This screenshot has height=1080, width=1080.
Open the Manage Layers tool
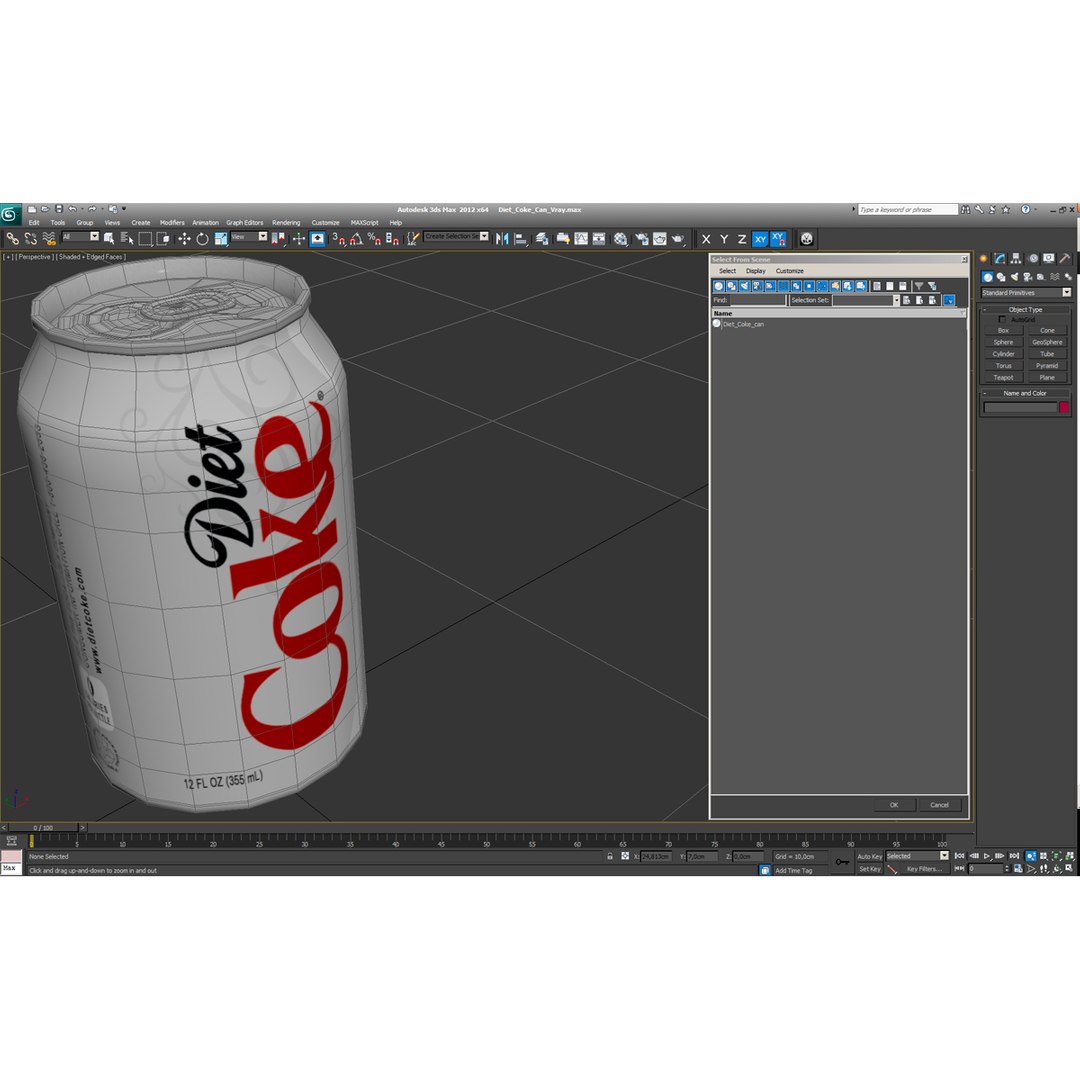(x=542, y=239)
